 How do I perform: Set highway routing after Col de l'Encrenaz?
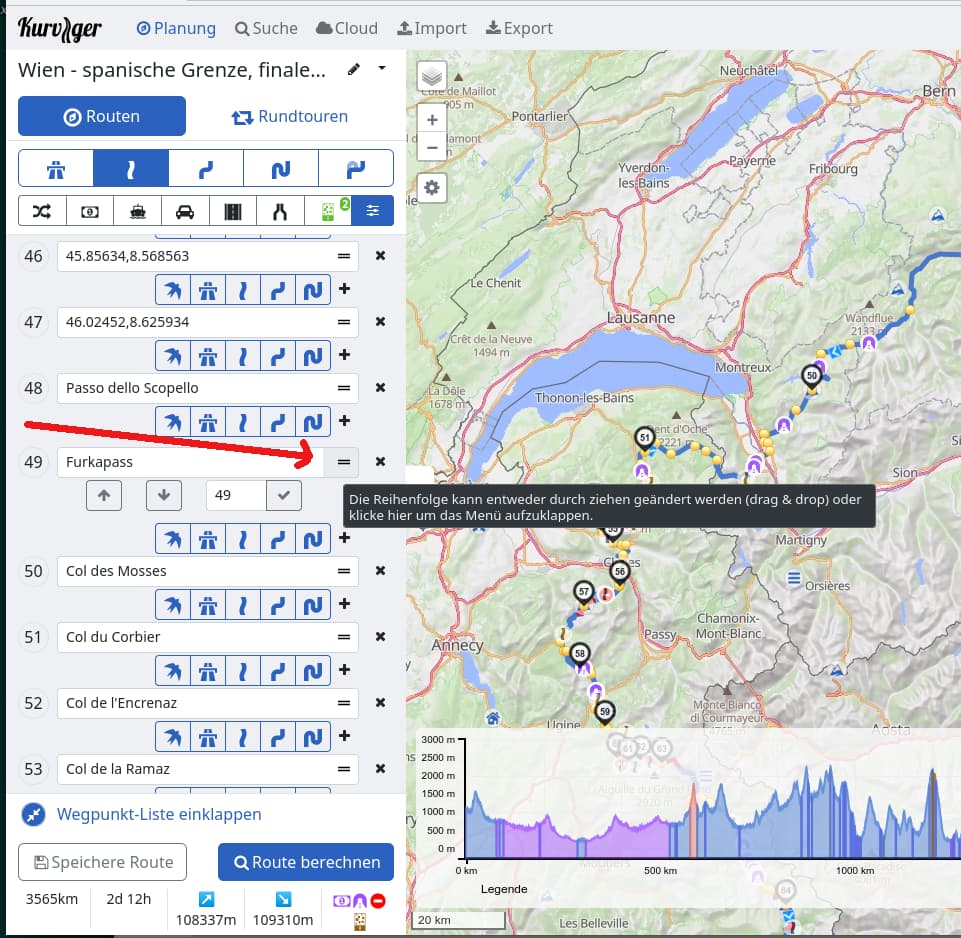point(208,737)
